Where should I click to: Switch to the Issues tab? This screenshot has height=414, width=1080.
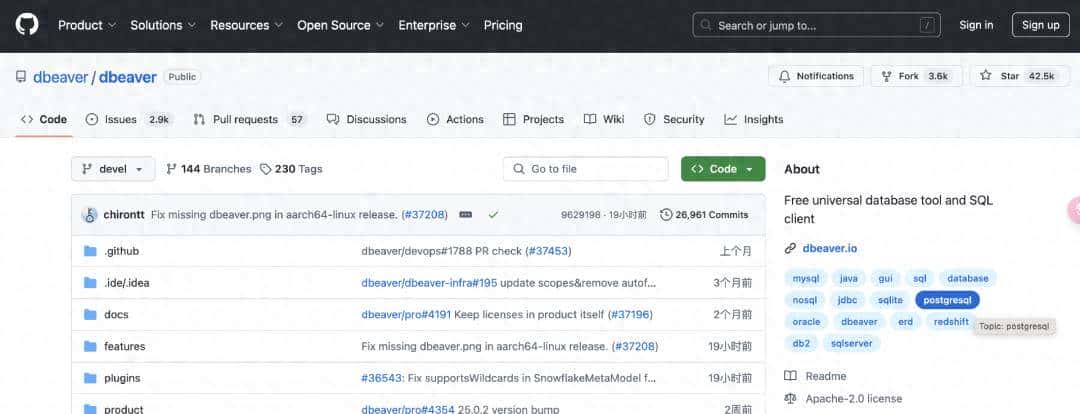click(x=128, y=119)
